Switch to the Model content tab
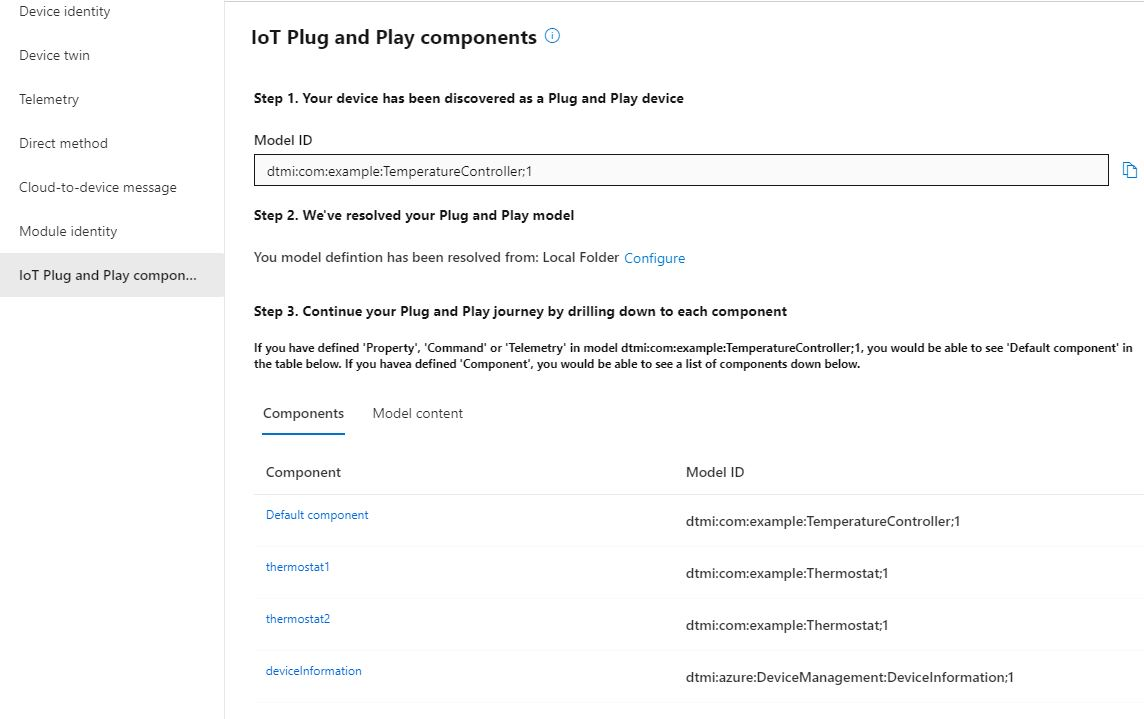 point(417,413)
